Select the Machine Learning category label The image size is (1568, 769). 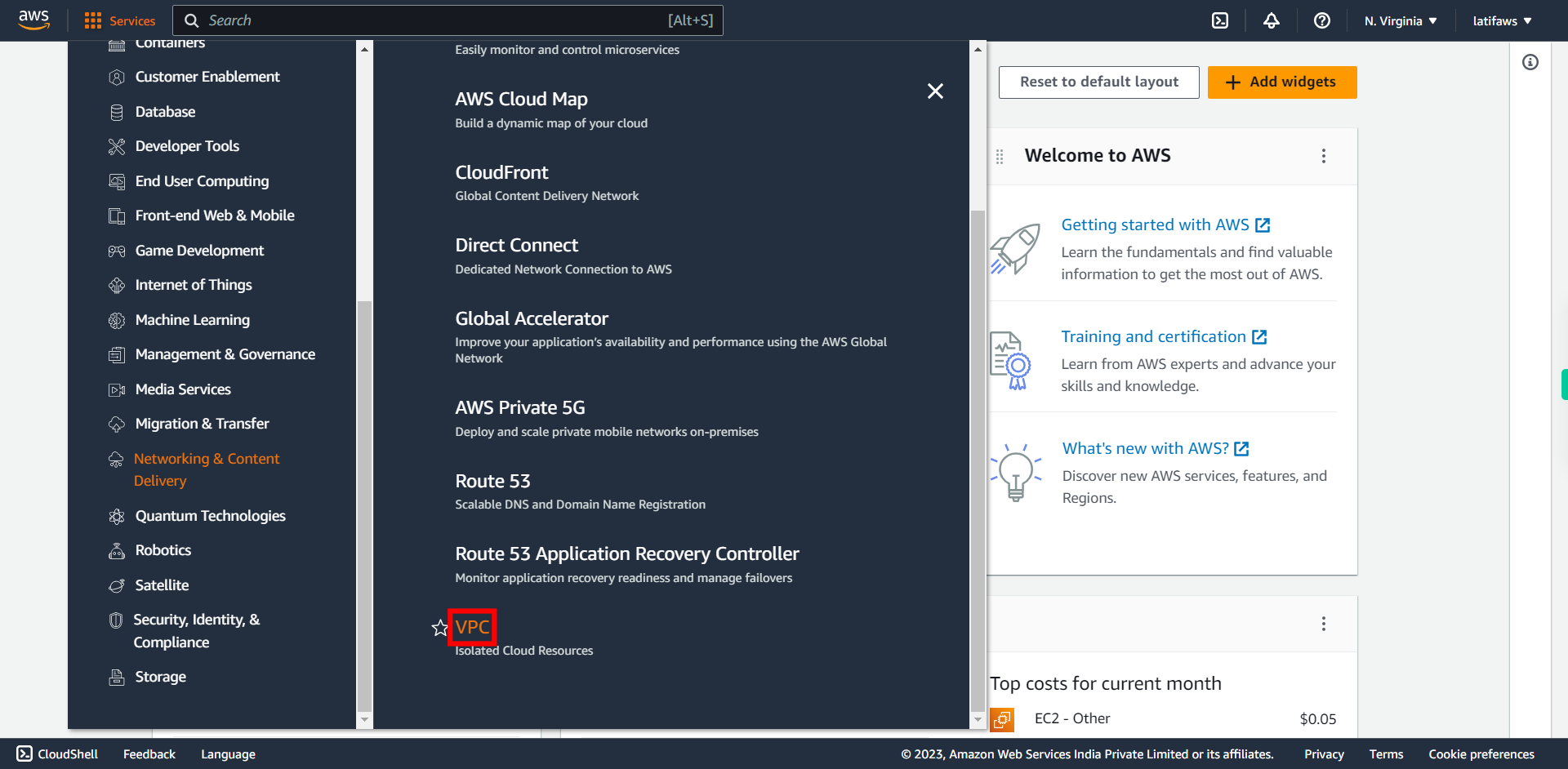(x=193, y=320)
